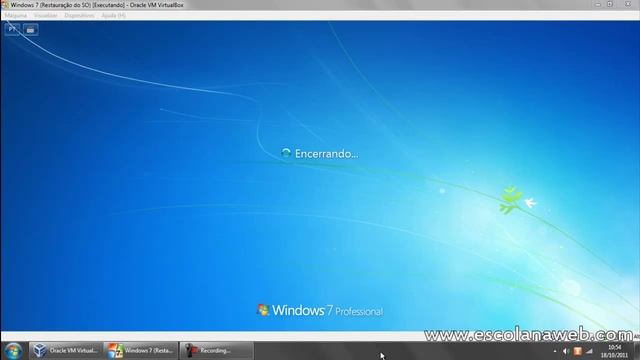The image size is (640, 360).
Task: Click the spinning busy indicator beside Encerrando
Action: click(286, 153)
